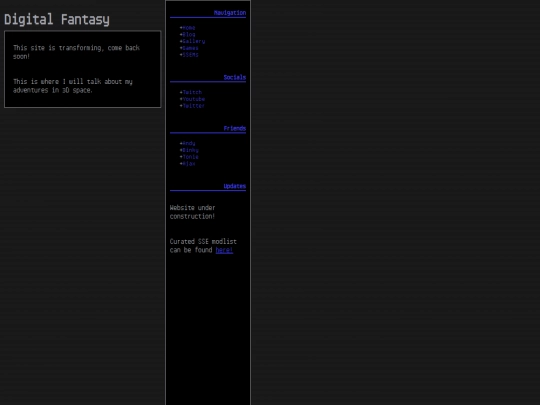Click the Navigation section heading
Viewport: 540px width, 405px height.
tap(230, 13)
